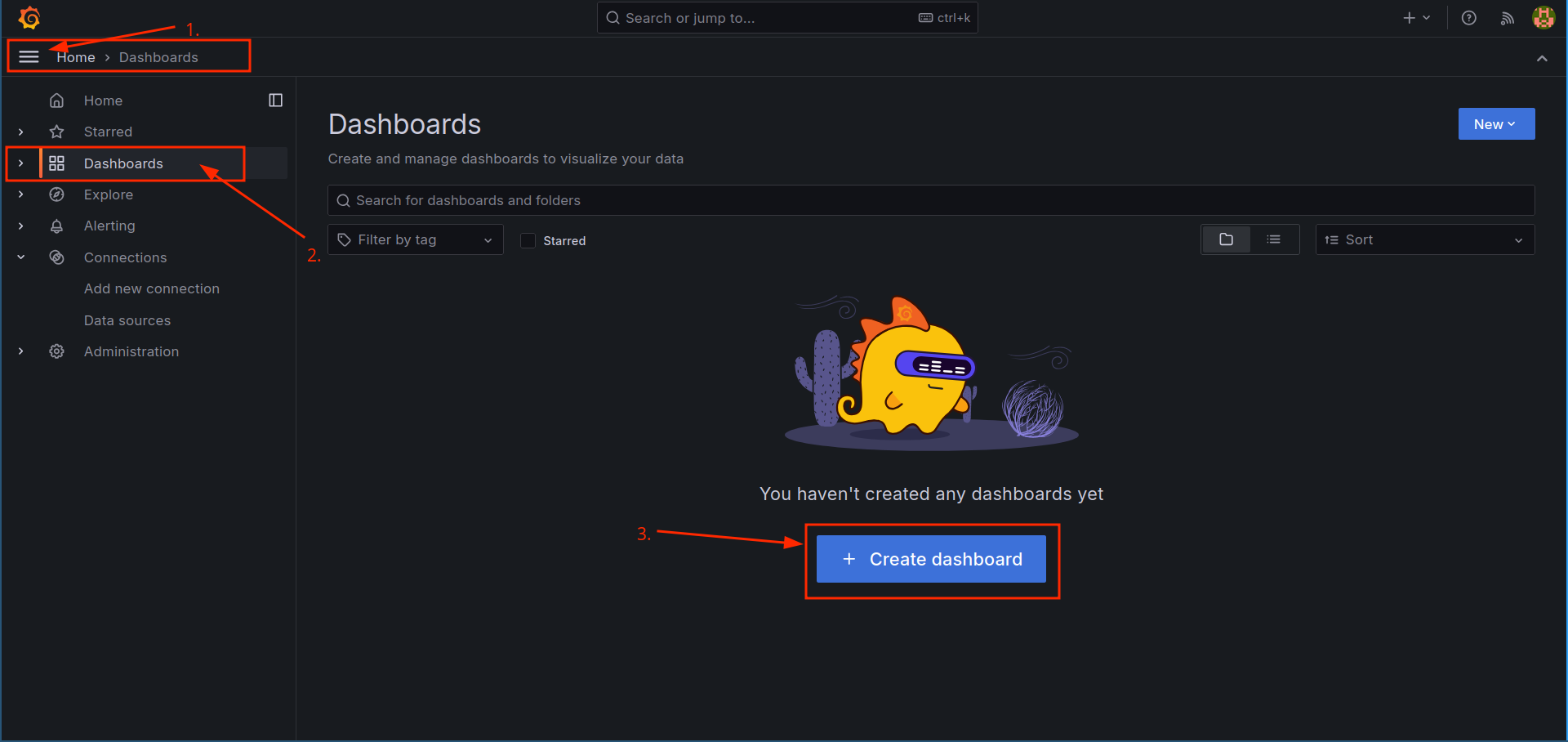Focus the dashboards and folders search field
Viewport: 1568px width, 742px height.
931,200
